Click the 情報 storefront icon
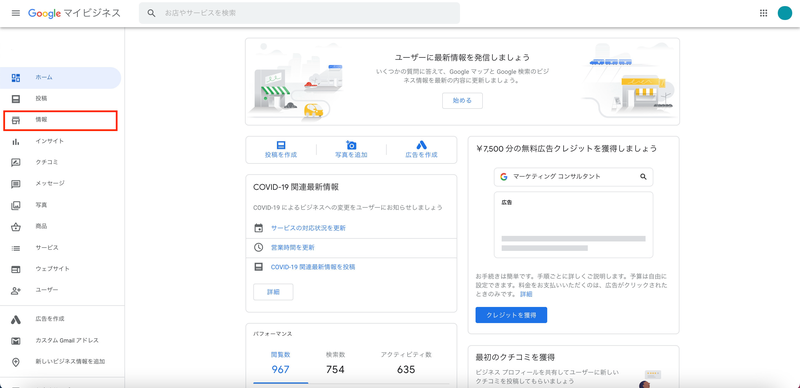 tap(16, 120)
